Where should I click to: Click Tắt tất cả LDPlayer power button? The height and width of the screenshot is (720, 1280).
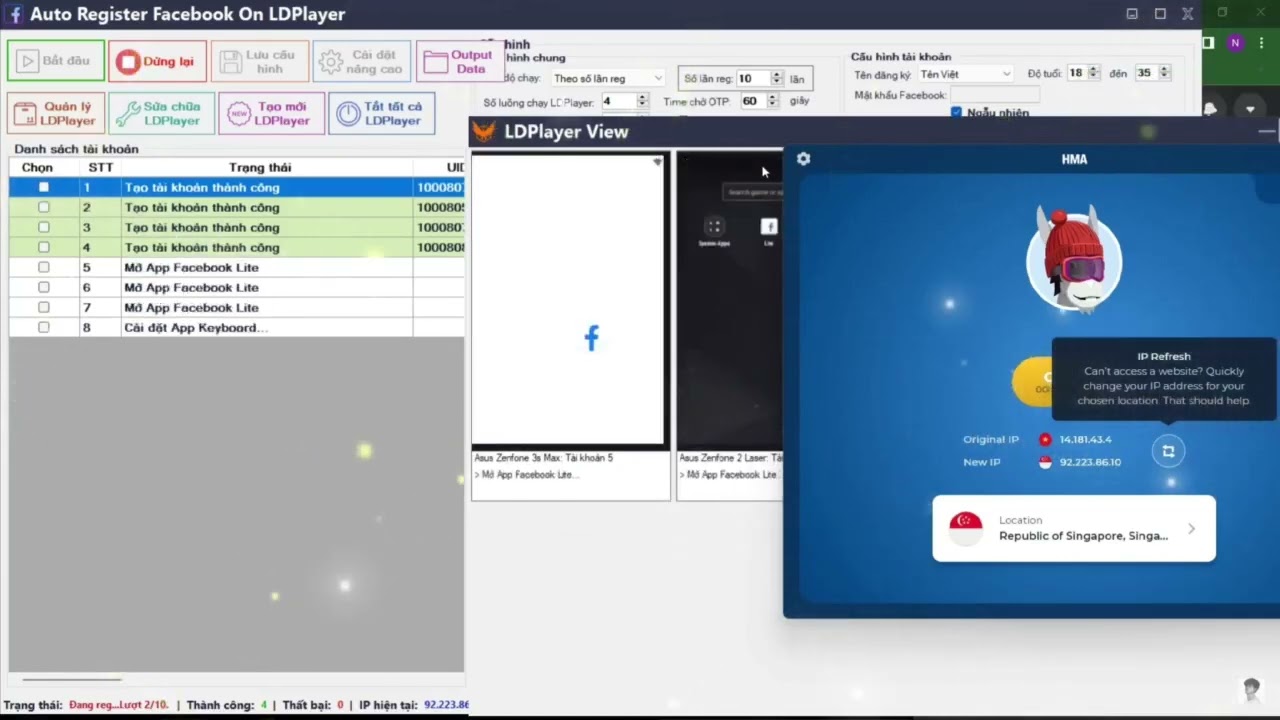[382, 113]
